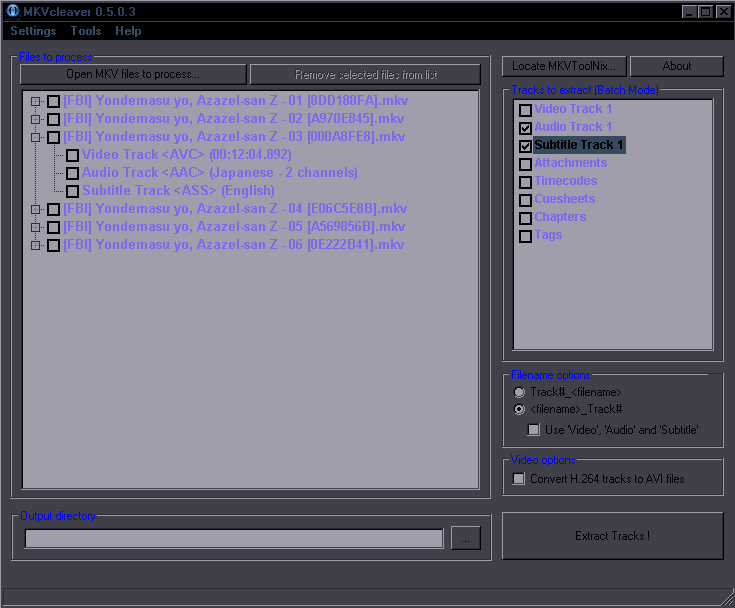Image resolution: width=735 pixels, height=608 pixels.
Task: Click the Subtitle Track 1 label in batch list
Action: point(579,145)
